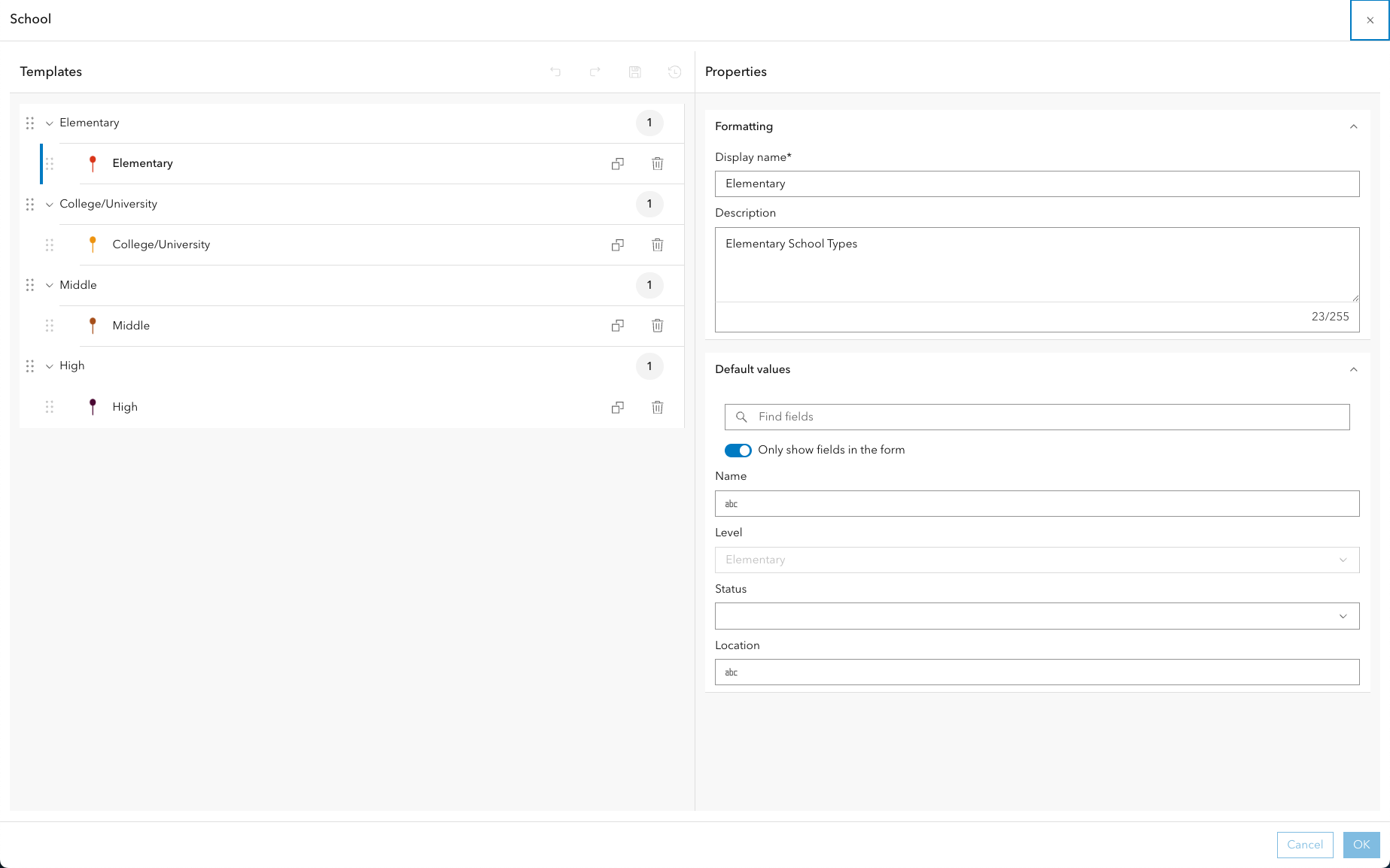1390x868 pixels.
Task: Click the search magnifier in Find fields
Action: pos(741,417)
